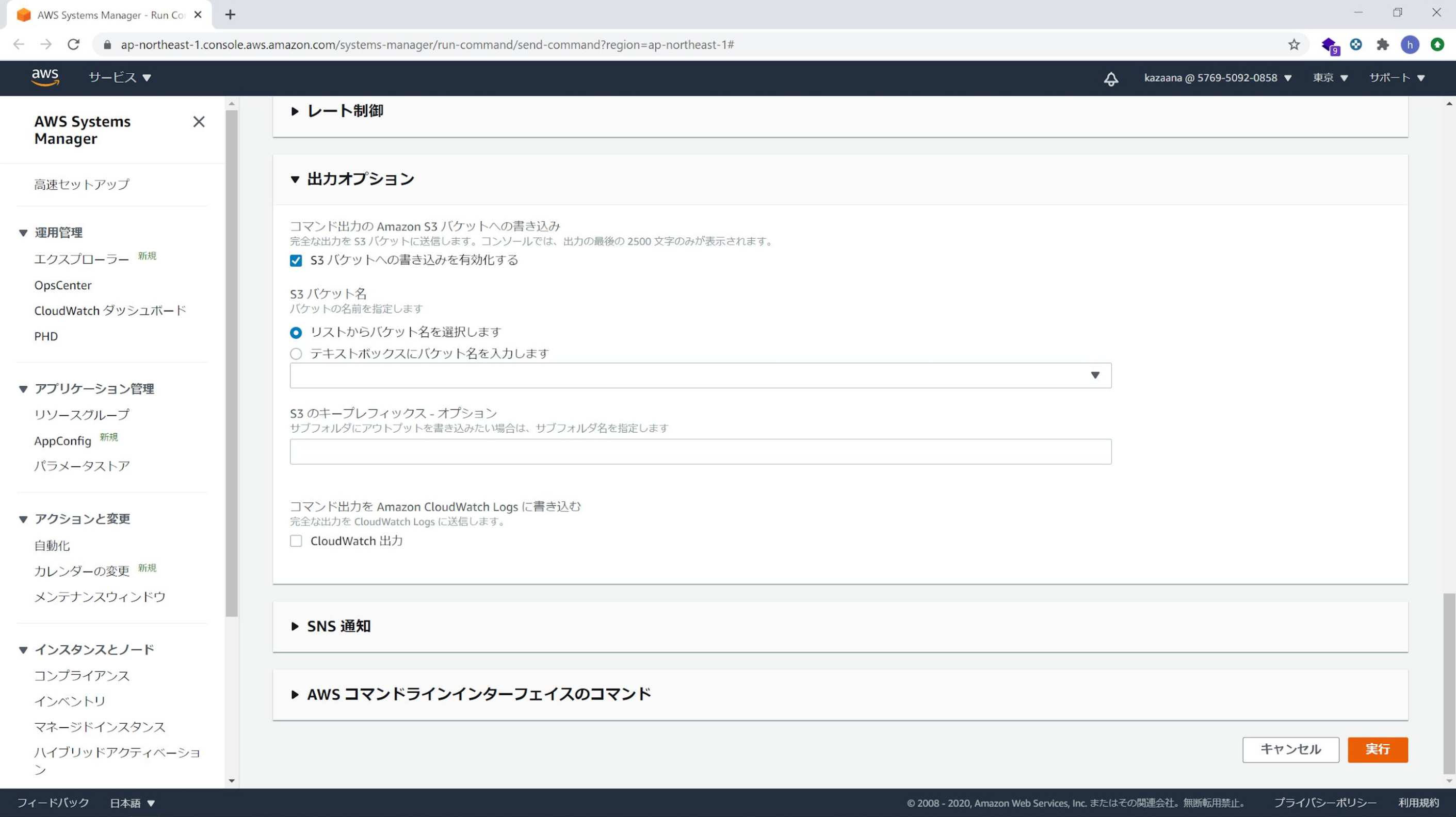Go back in browser history
This screenshot has width=1456, height=817.
tap(19, 45)
